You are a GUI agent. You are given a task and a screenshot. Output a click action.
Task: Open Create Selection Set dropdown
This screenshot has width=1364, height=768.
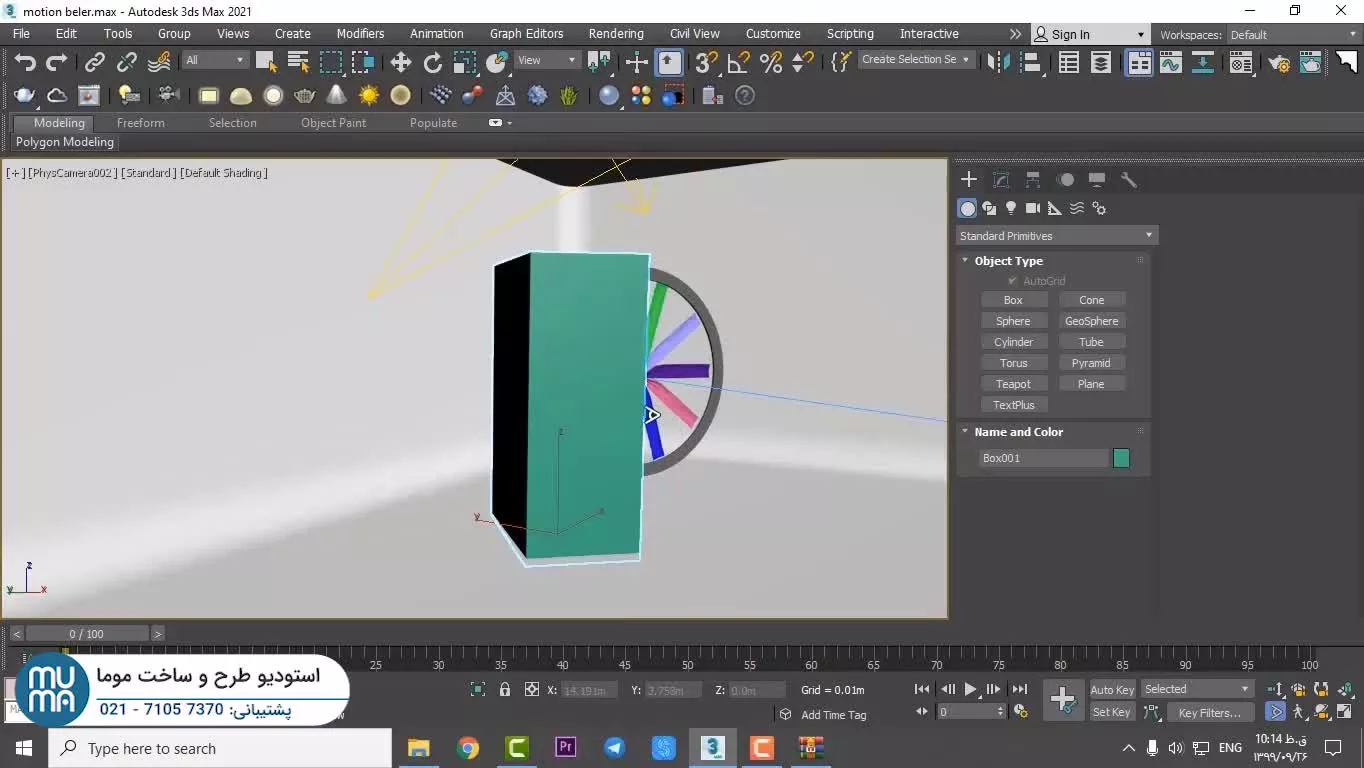[916, 60]
